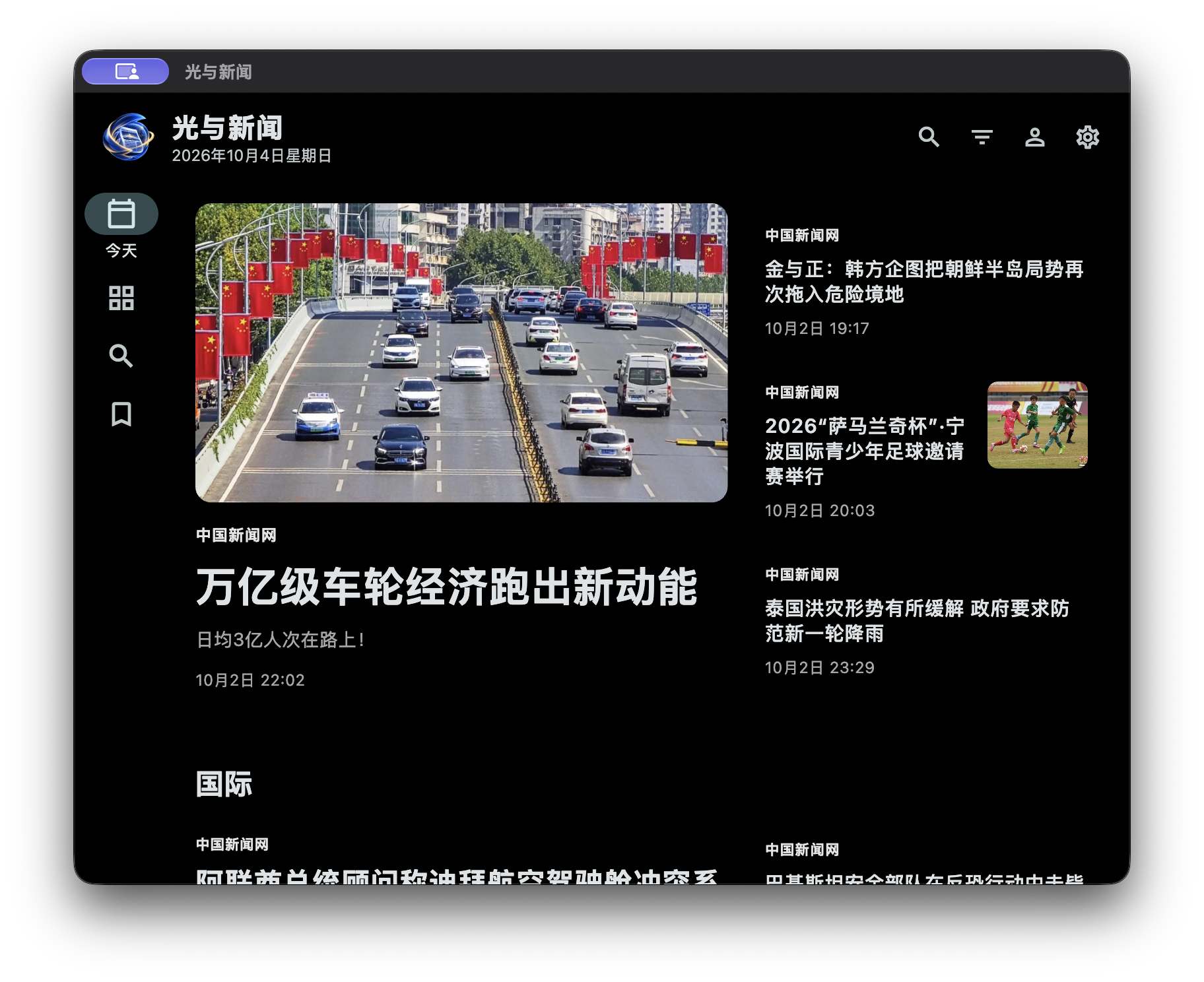Screen dimensions: 1204x982
Task: Open bookmarks icon in sidebar
Action: [121, 414]
